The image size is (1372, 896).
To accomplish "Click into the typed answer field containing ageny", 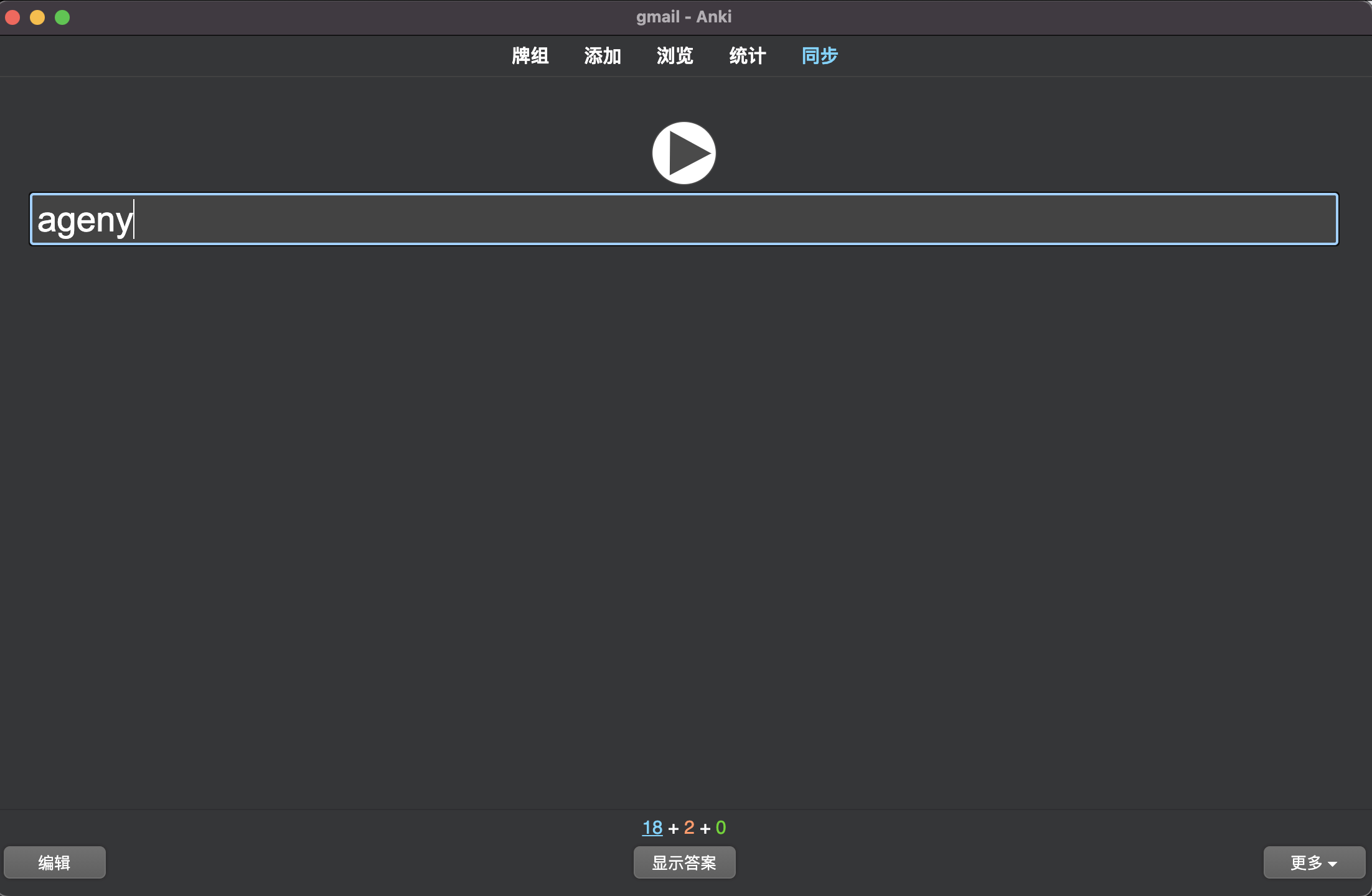I will click(684, 219).
